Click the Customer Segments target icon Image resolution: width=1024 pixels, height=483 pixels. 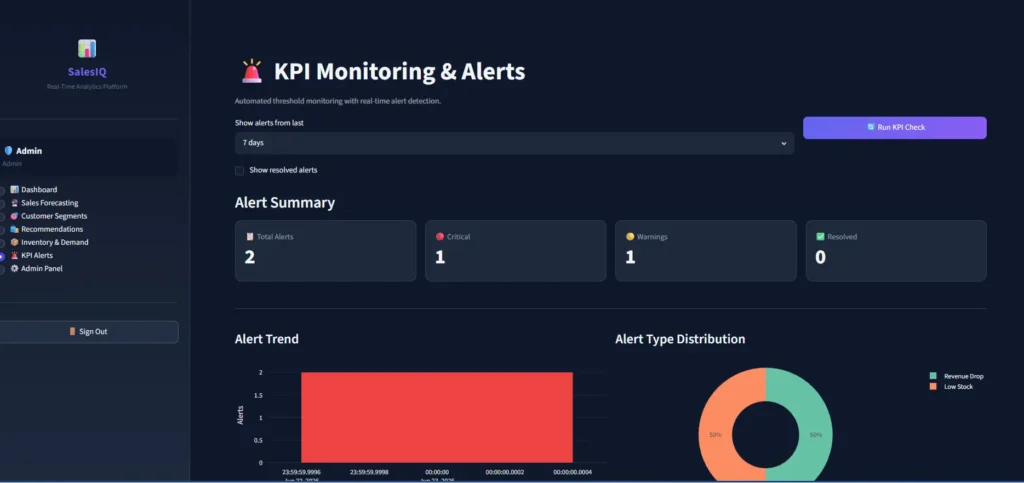tap(14, 216)
